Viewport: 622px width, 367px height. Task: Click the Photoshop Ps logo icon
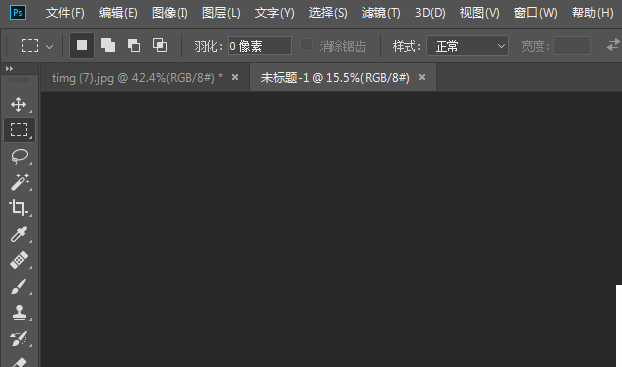(18, 13)
